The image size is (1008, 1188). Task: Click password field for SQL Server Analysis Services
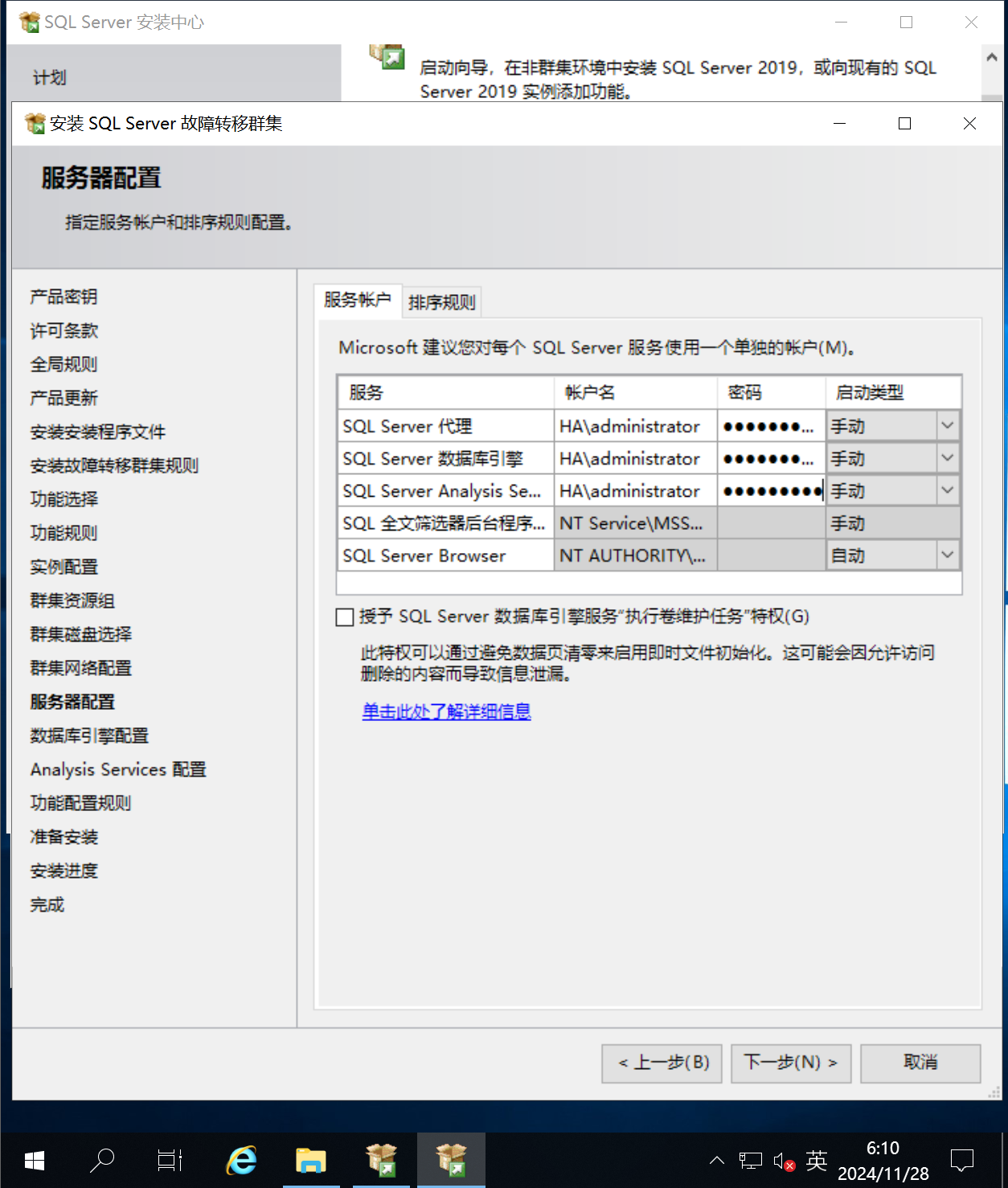click(771, 490)
